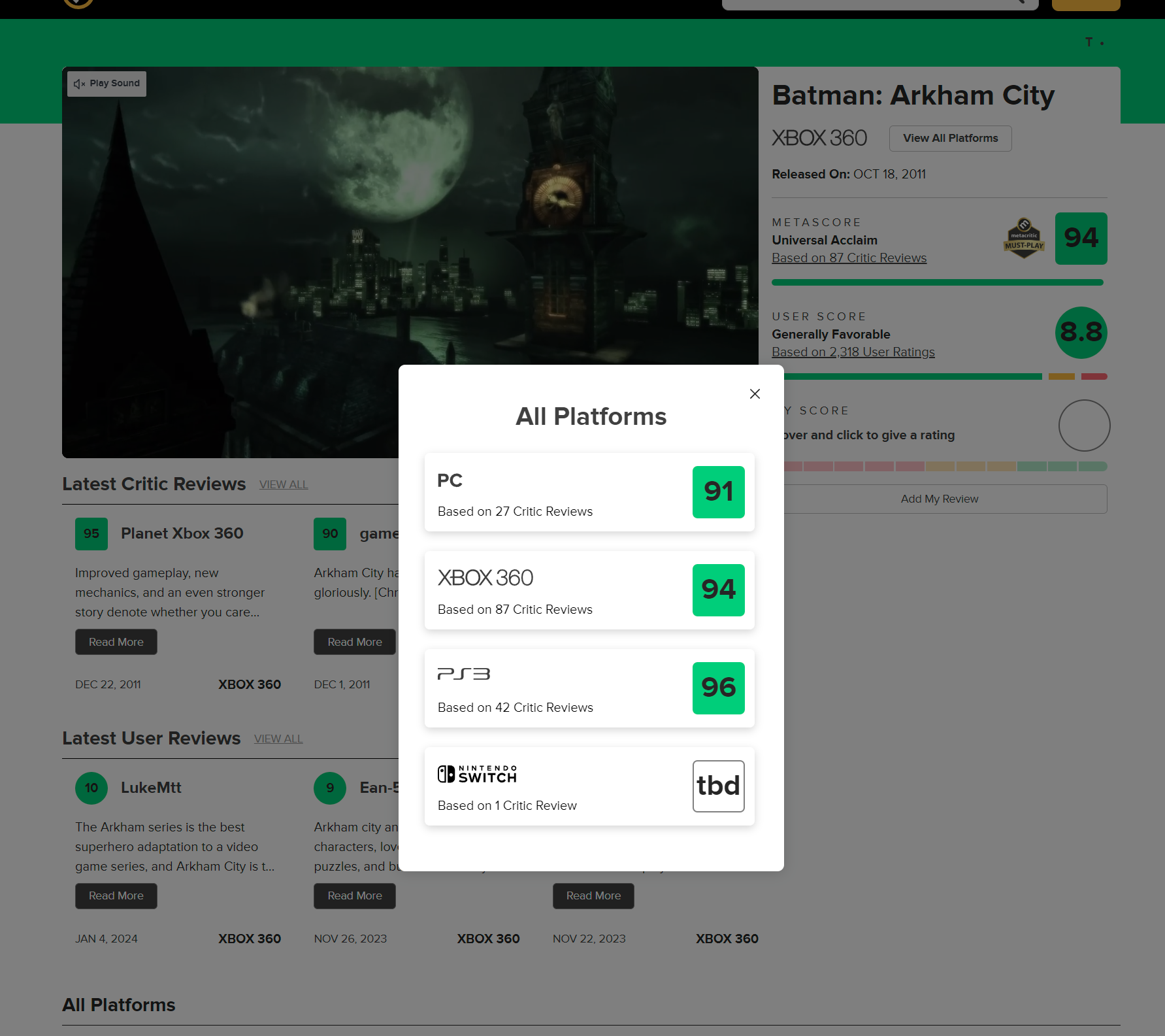The height and width of the screenshot is (1036, 1165).
Task: Read more of Planet Xbox 360 review
Action: [x=116, y=642]
